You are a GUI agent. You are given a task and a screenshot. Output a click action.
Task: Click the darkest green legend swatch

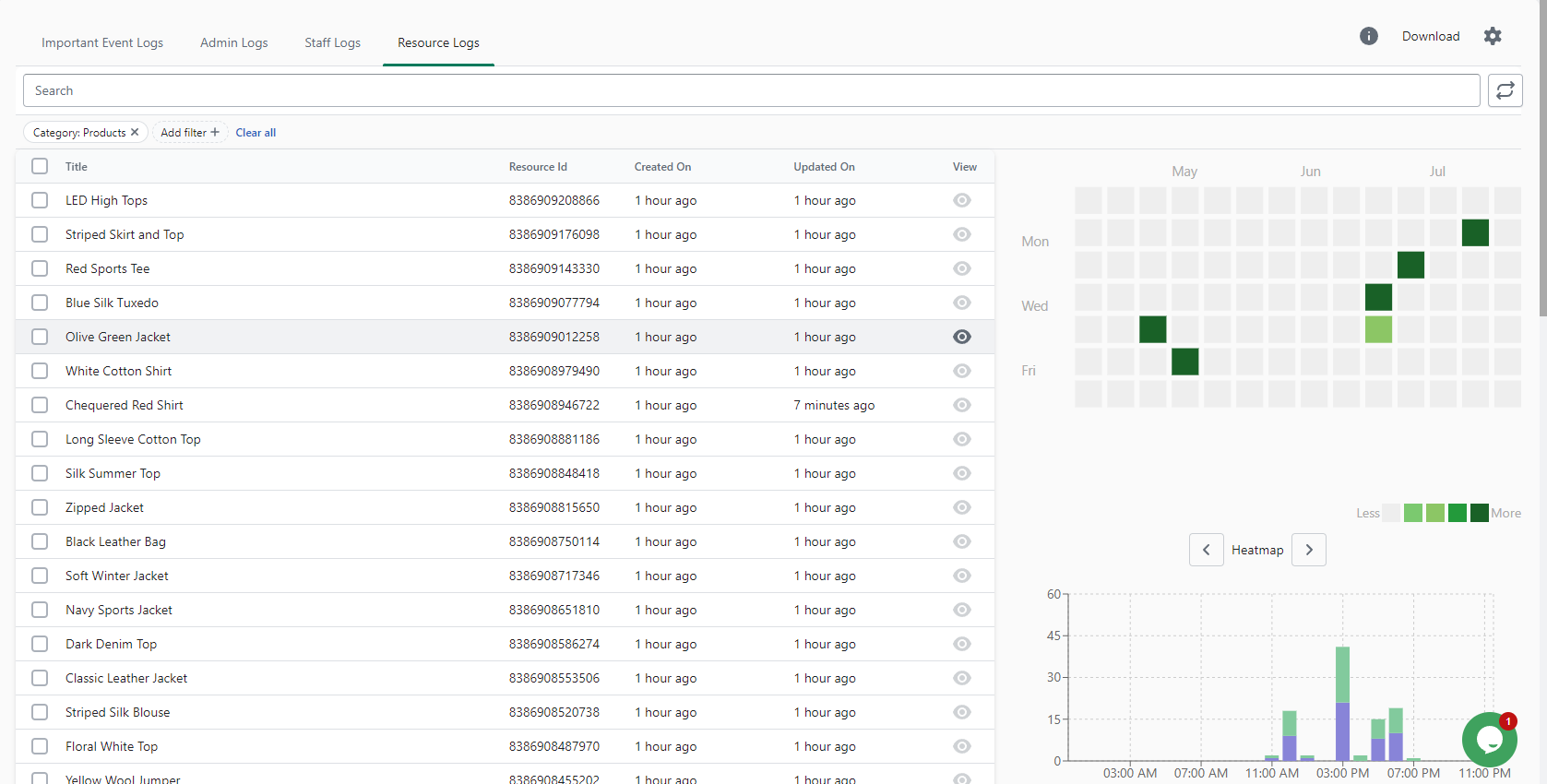[x=1479, y=513]
